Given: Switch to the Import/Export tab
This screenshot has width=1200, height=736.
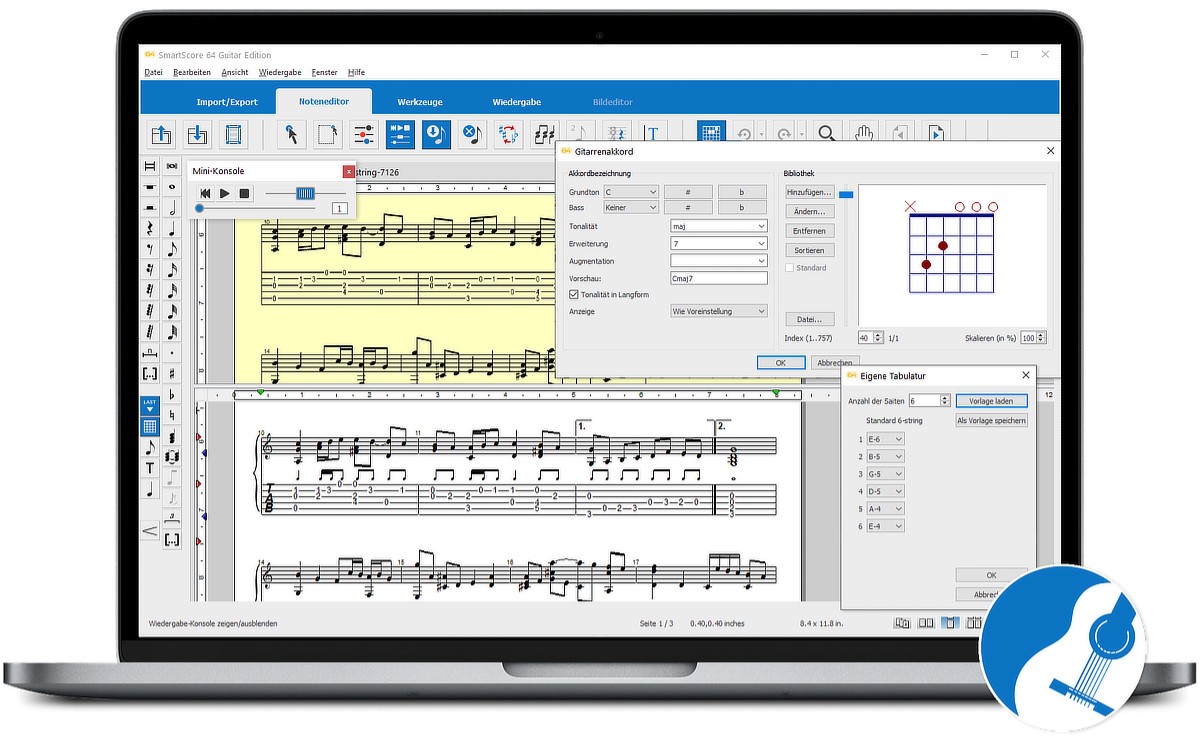Looking at the screenshot, I should click(227, 102).
